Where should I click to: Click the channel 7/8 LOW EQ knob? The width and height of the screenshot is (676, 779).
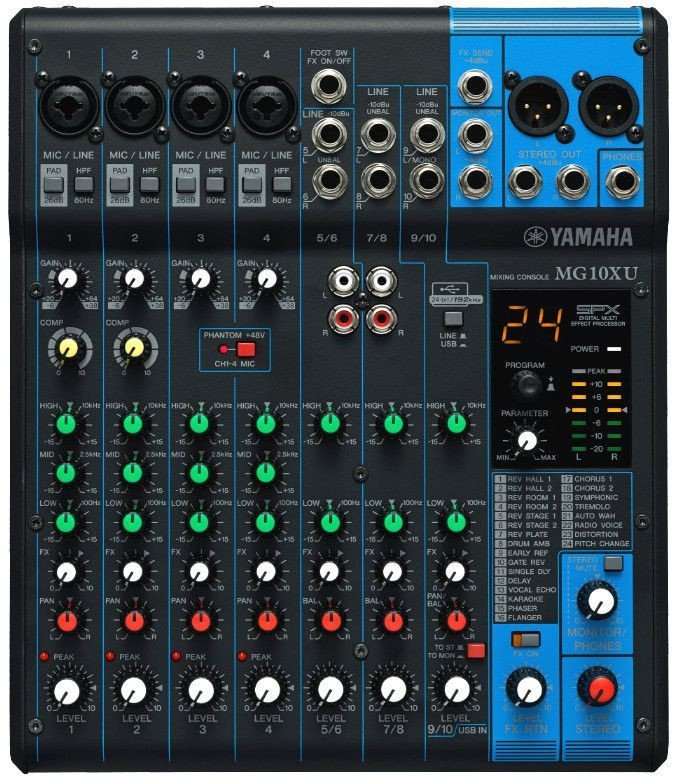coord(393,522)
